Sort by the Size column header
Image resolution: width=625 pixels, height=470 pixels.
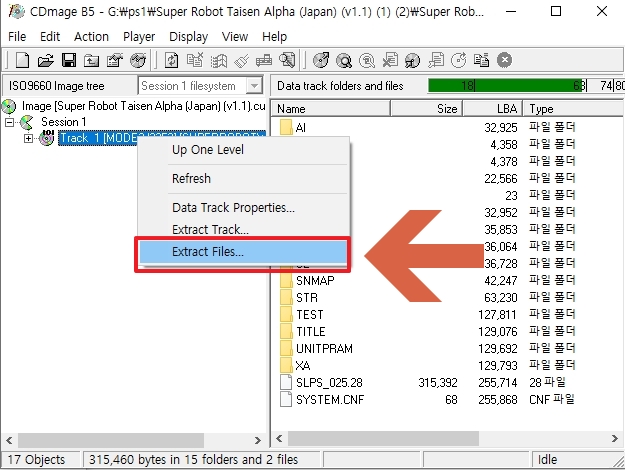click(426, 109)
